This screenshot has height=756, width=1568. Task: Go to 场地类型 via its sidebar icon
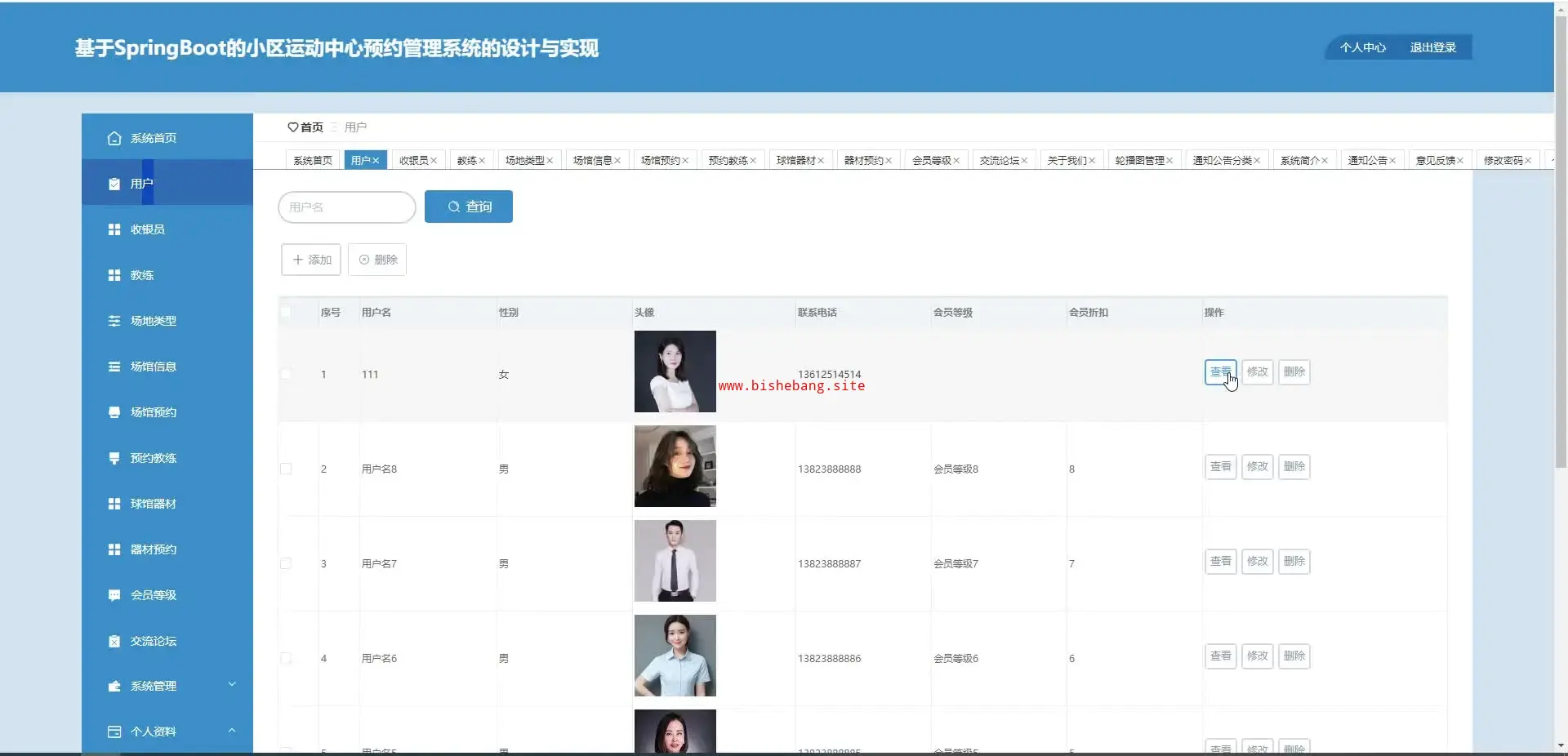point(114,321)
